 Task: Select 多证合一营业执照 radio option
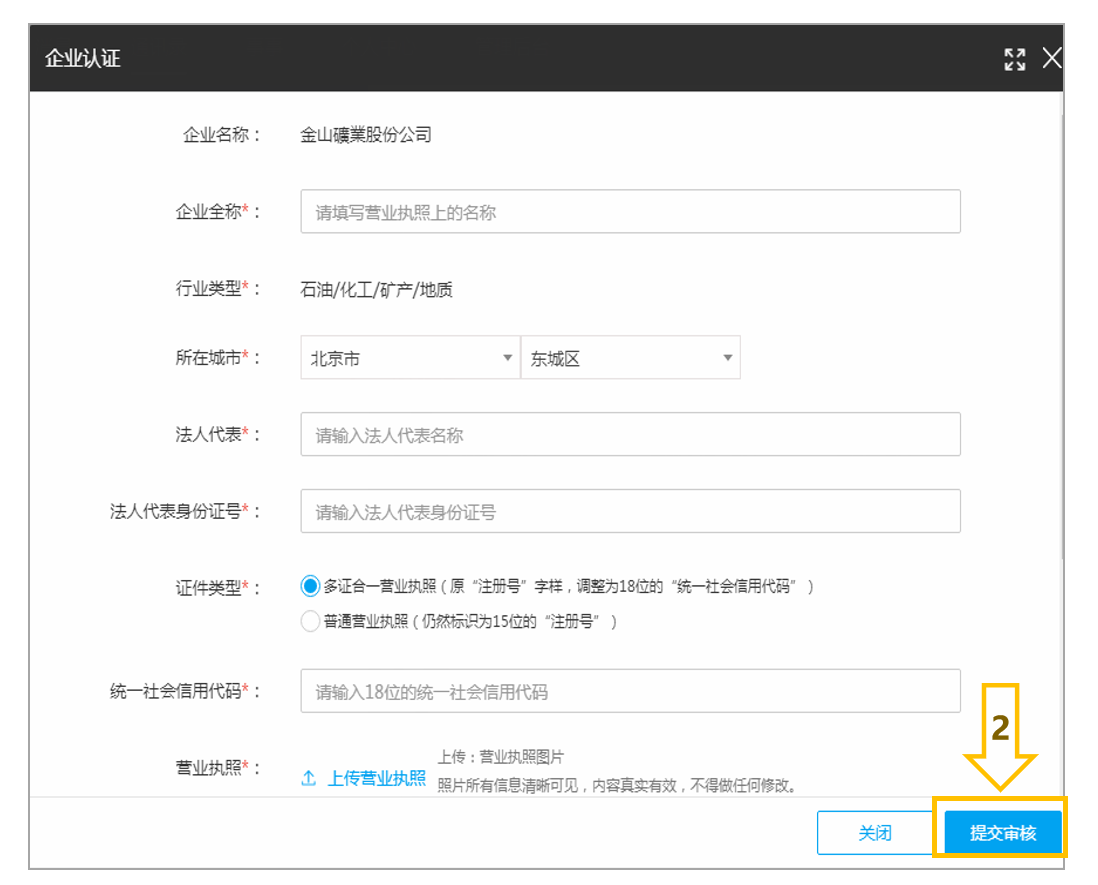pos(310,586)
